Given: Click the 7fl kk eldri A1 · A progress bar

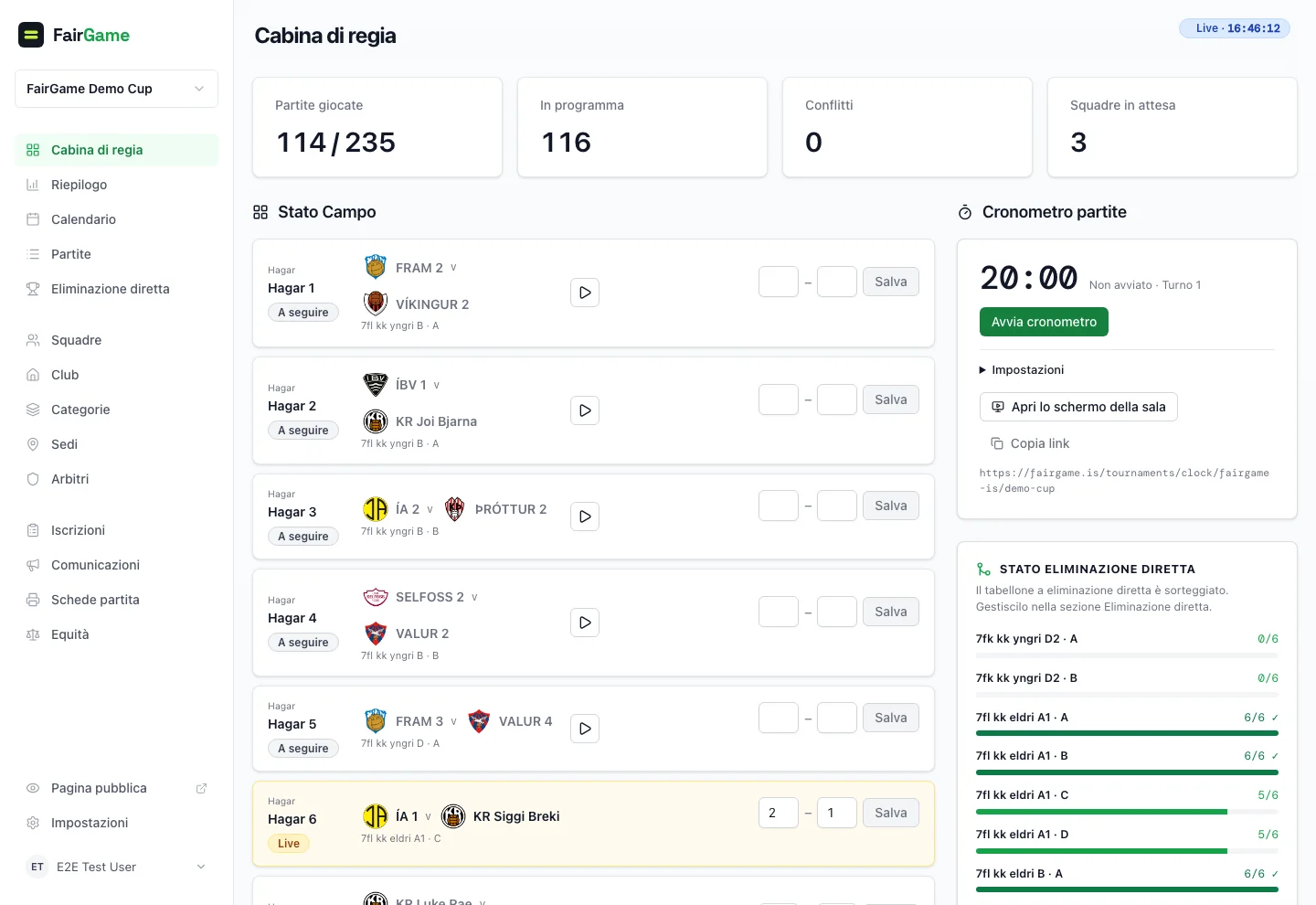Looking at the screenshot, I should click(1127, 733).
